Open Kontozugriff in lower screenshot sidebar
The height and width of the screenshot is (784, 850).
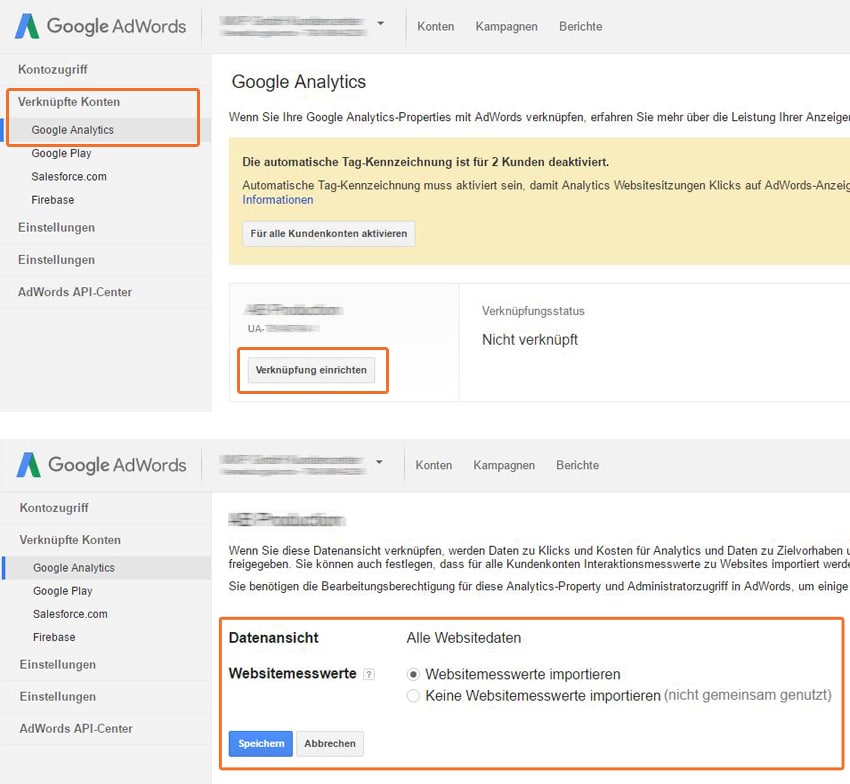(x=54, y=508)
